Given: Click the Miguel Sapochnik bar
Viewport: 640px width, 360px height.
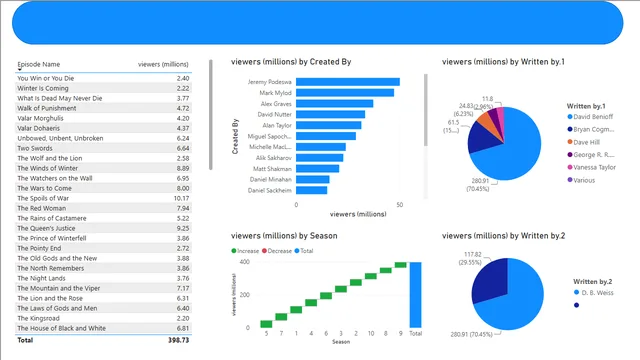Looking at the screenshot, I should click(326, 136).
